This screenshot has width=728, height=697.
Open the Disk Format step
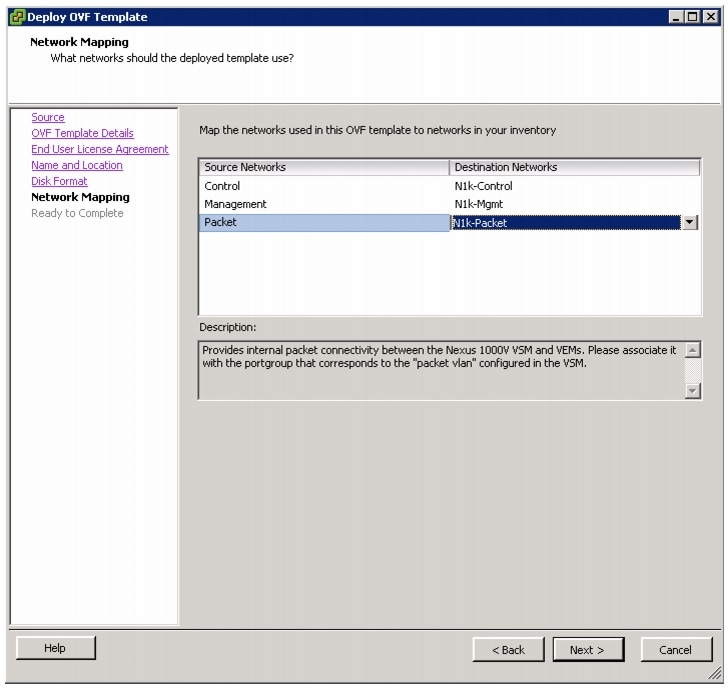point(59,181)
